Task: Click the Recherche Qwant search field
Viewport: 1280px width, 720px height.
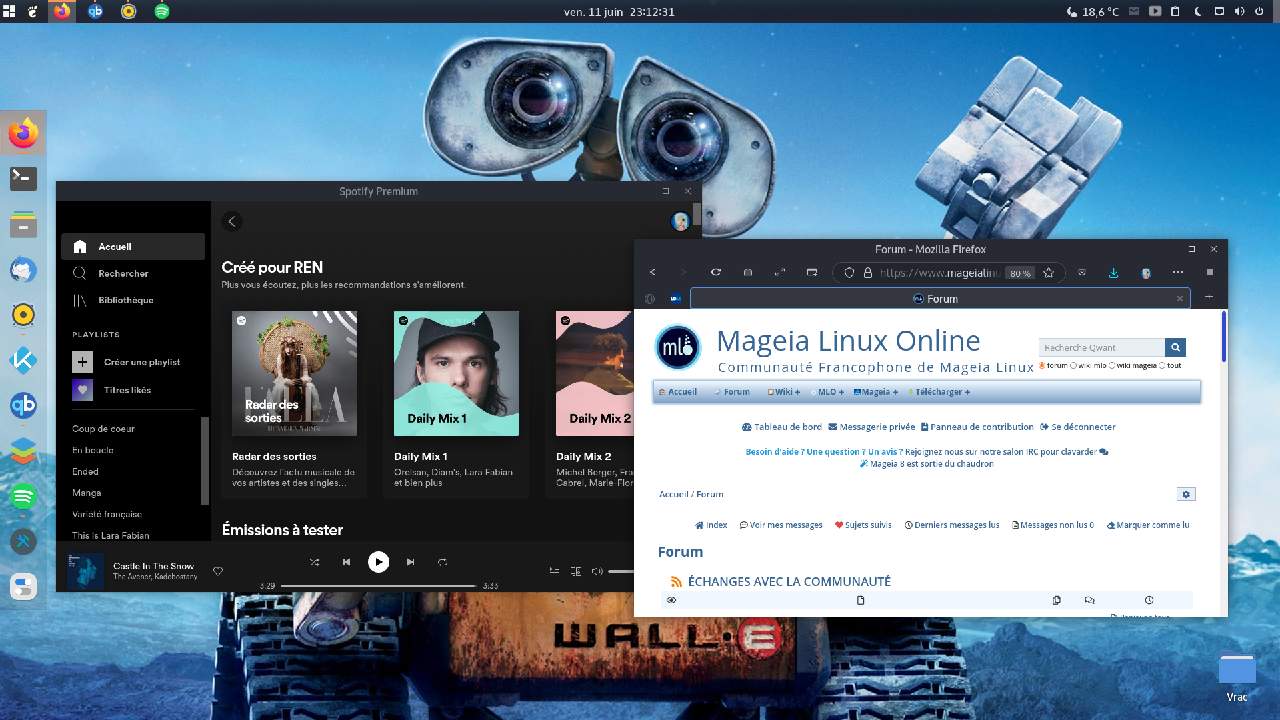Action: click(1101, 347)
